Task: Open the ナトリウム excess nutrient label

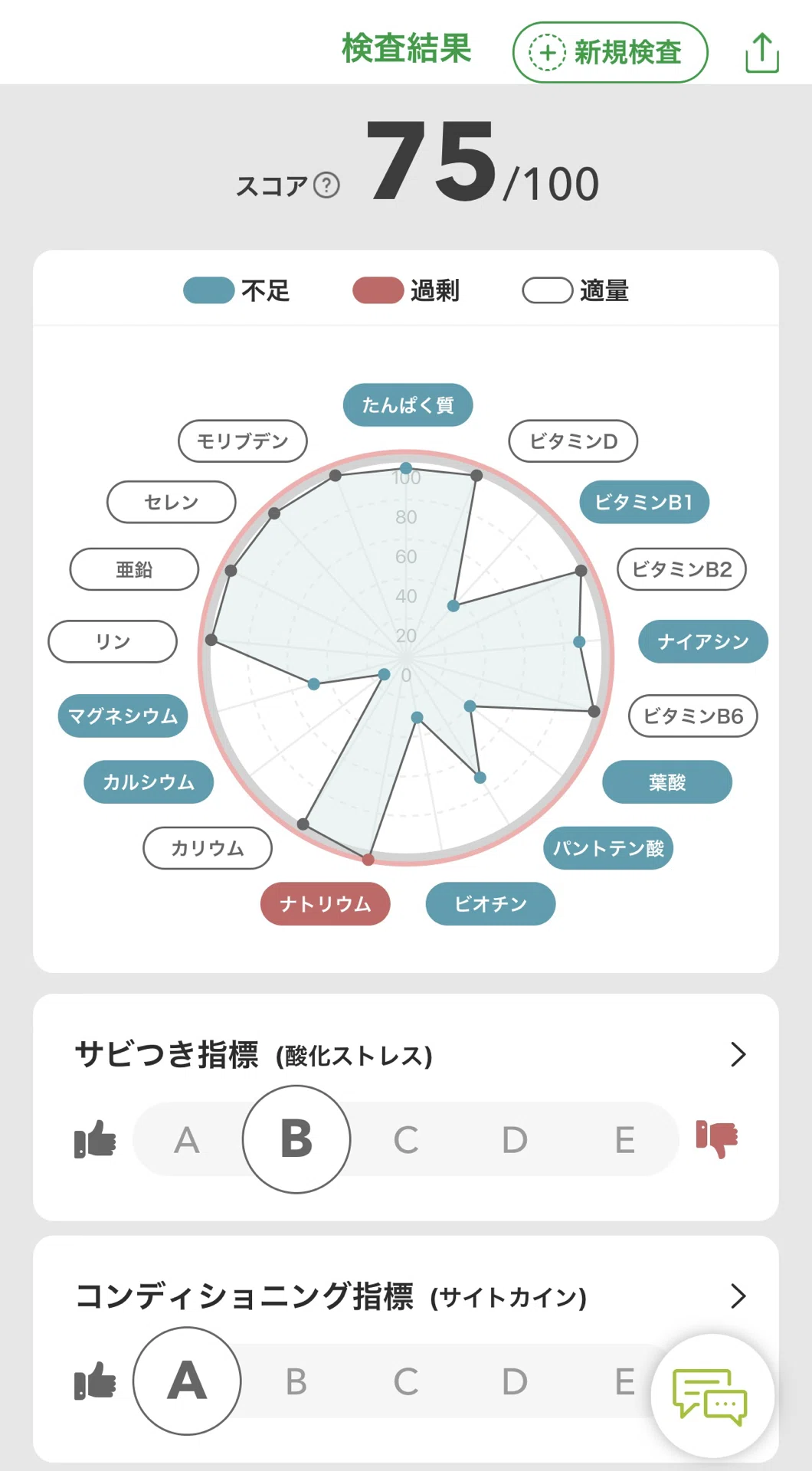Action: click(x=326, y=904)
